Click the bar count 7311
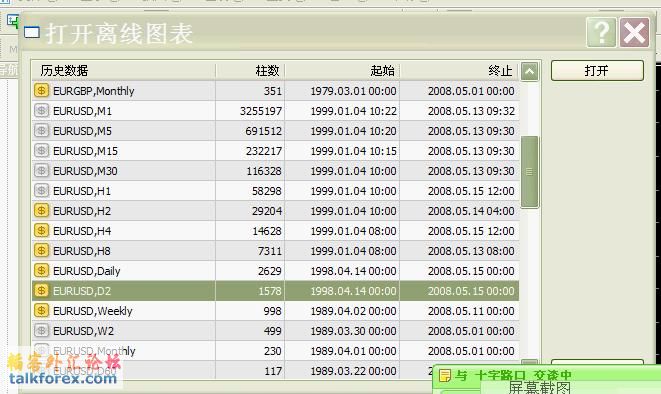Screen dimensions: 661x394 [x=270, y=251]
